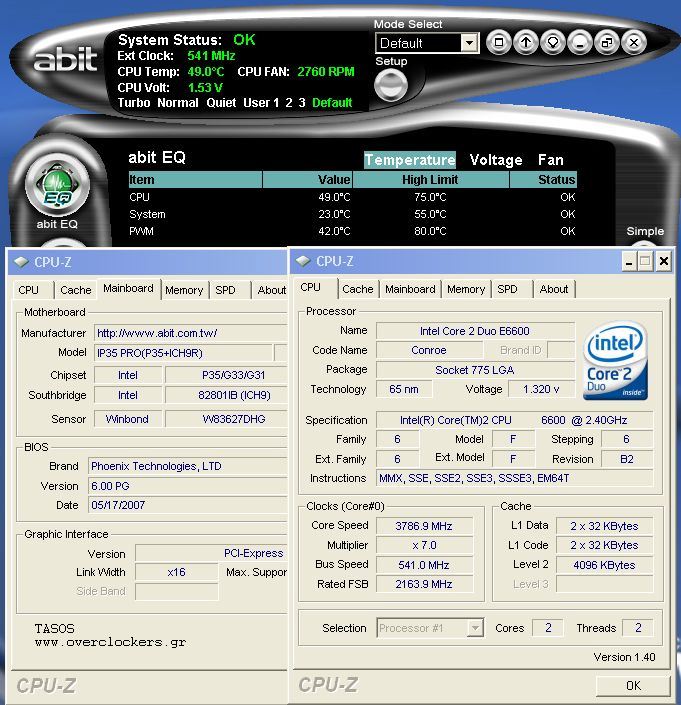Image resolution: width=681 pixels, height=705 pixels.
Task: Click the processor name Intel Core 2 Duo E6600
Action: pyautogui.click(x=475, y=331)
